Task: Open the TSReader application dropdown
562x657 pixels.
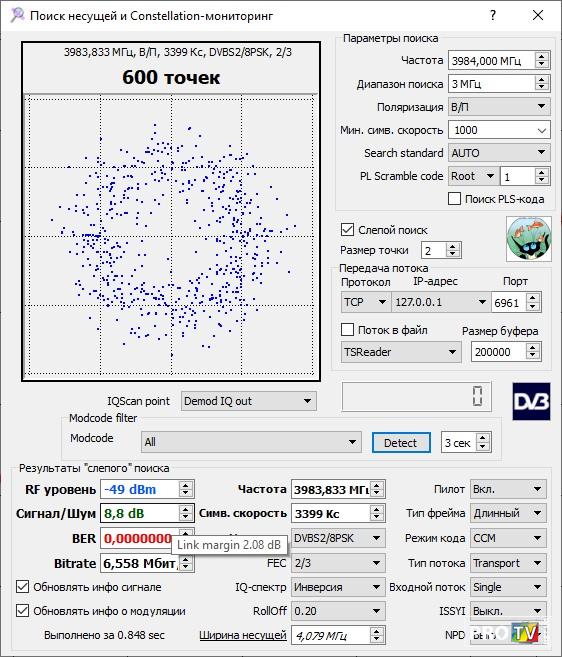Action: click(x=401, y=352)
